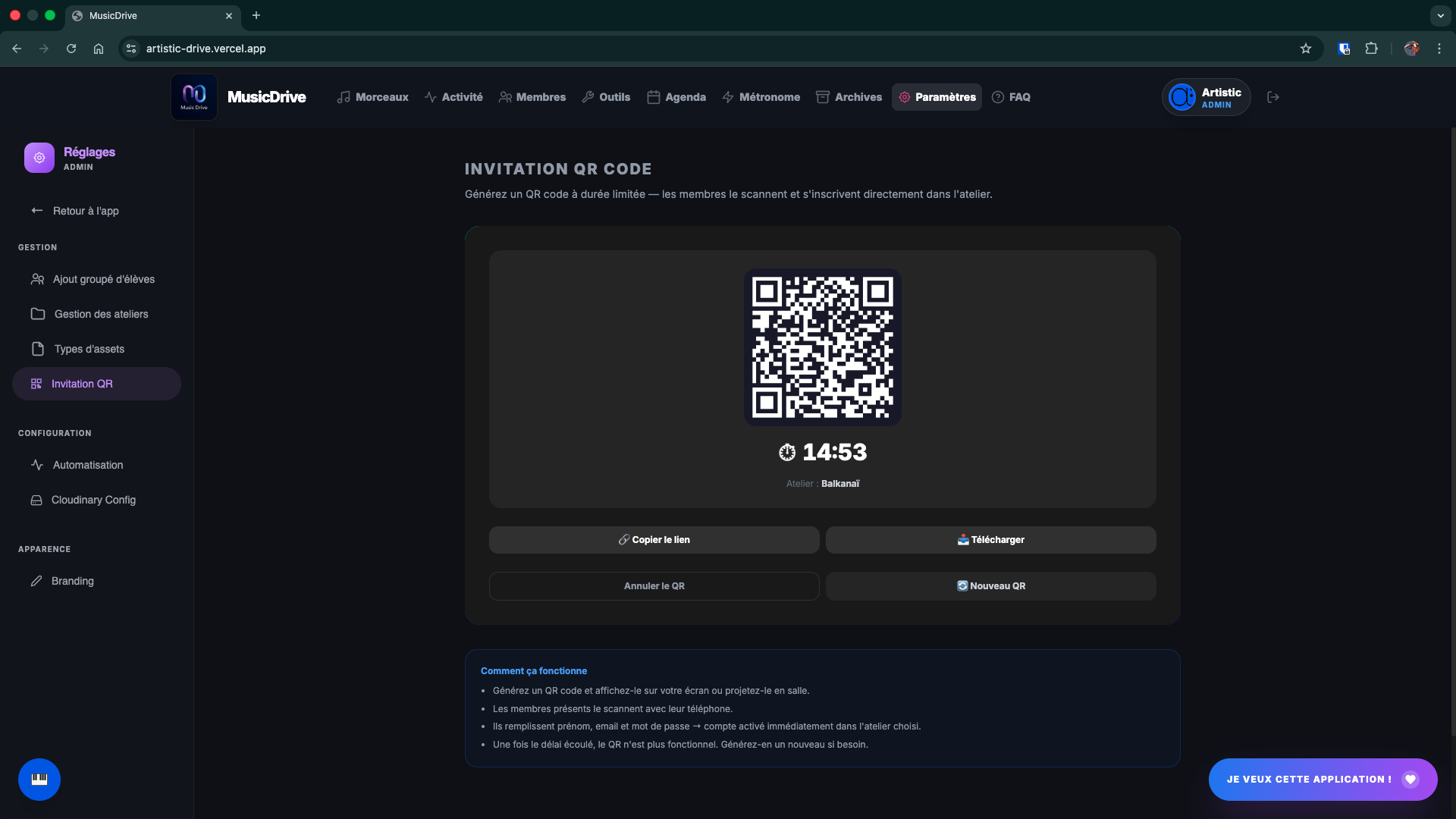This screenshot has height=819, width=1456.
Task: Open the Chrome three-dot menu
Action: click(1439, 49)
